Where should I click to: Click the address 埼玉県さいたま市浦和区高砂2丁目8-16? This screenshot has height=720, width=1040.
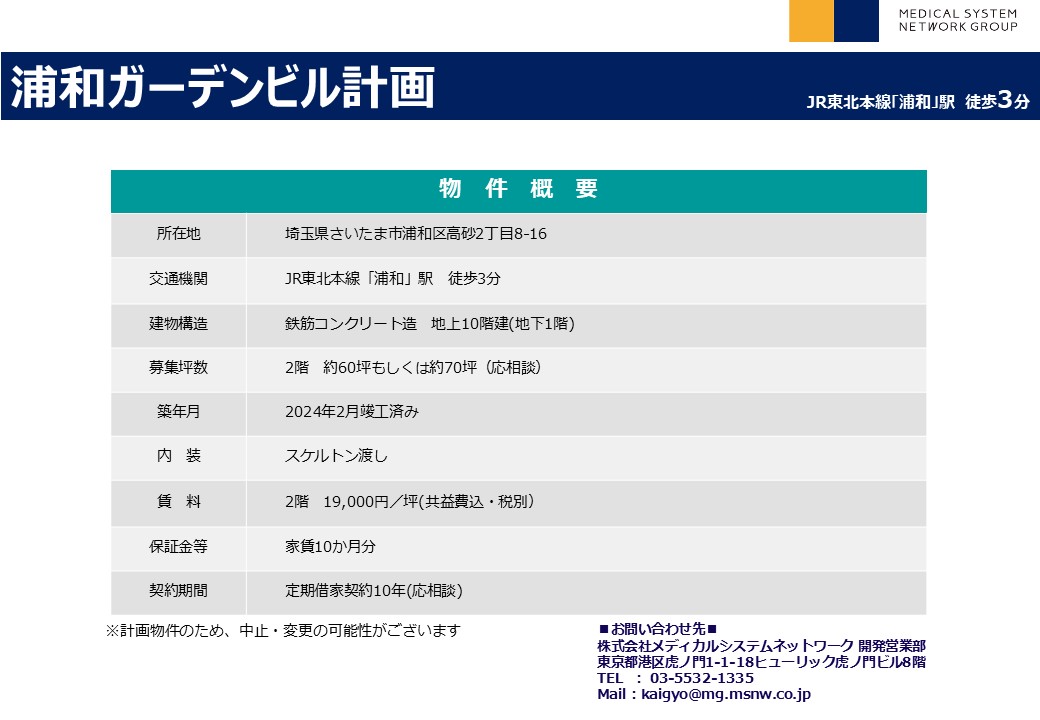tap(415, 234)
